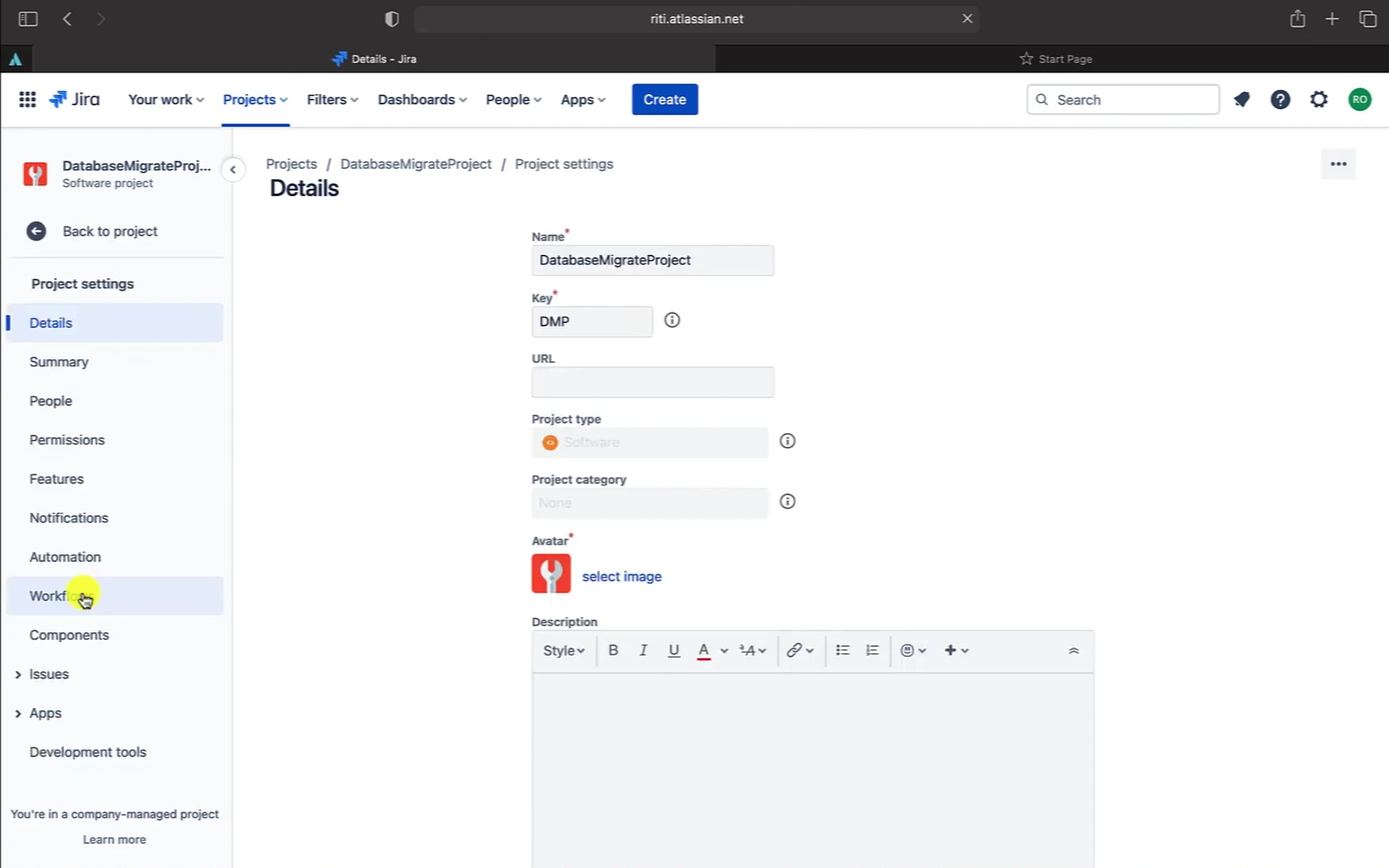1389x868 pixels.
Task: Click the Name input field
Action: (653, 260)
